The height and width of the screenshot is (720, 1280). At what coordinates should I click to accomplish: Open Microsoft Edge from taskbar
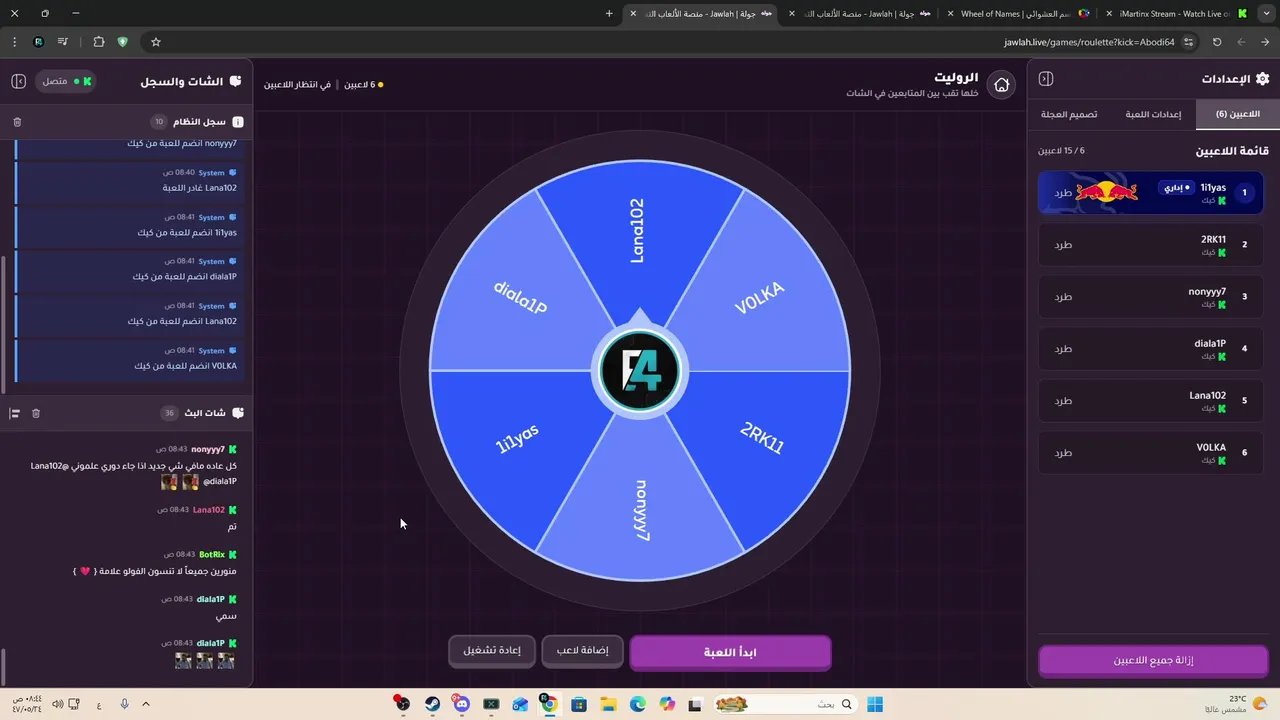pyautogui.click(x=637, y=705)
